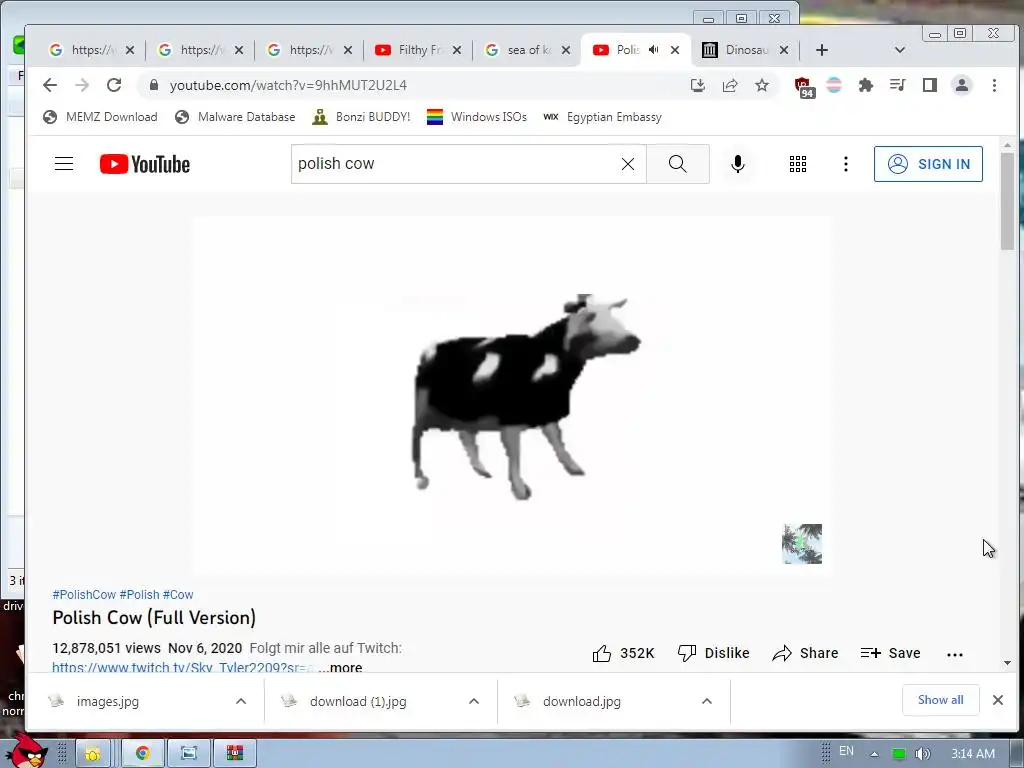1024x768 pixels.
Task: Open the Windows ISOs bookmark
Action: point(477,117)
